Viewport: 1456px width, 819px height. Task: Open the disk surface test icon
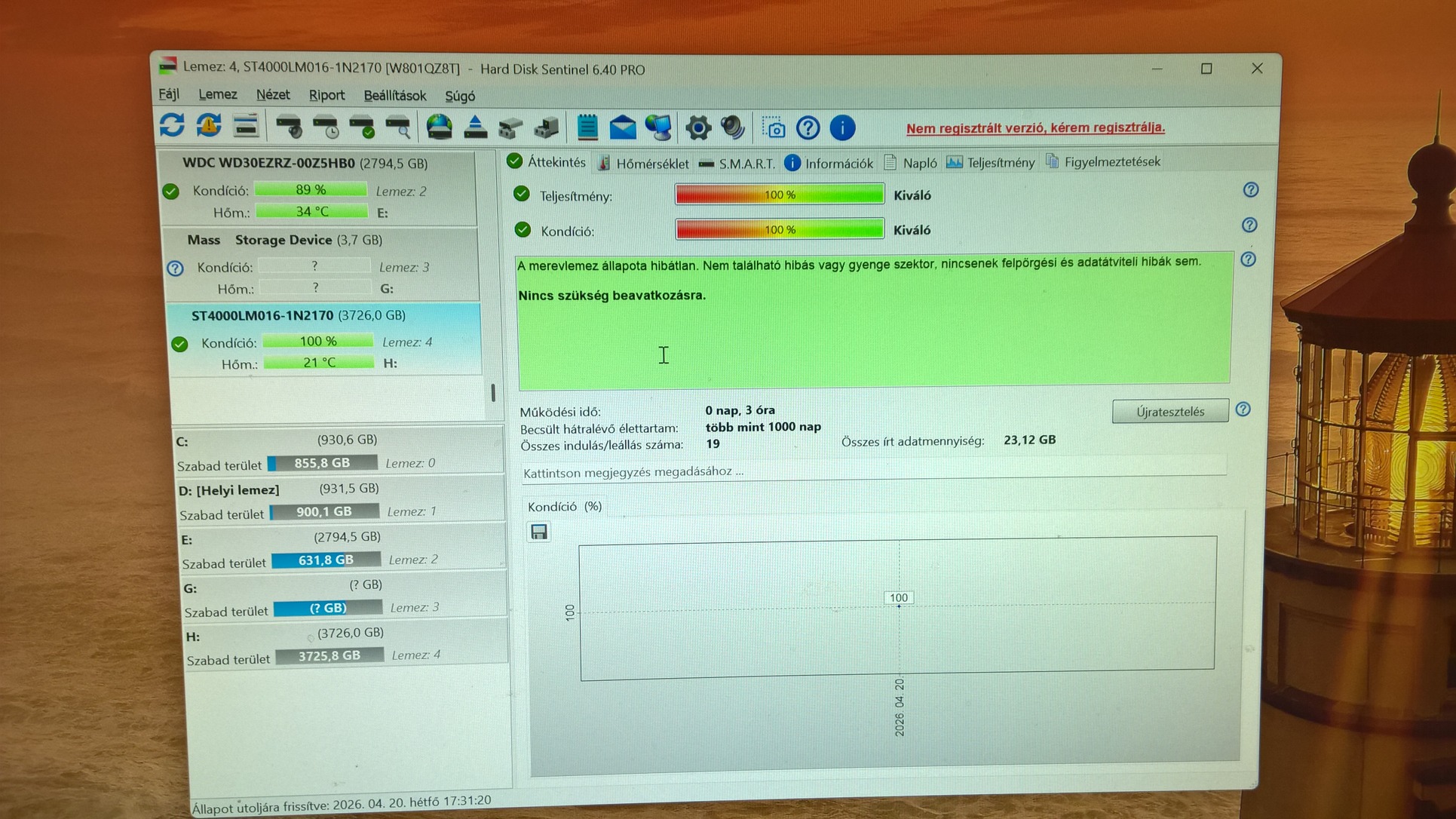click(397, 127)
